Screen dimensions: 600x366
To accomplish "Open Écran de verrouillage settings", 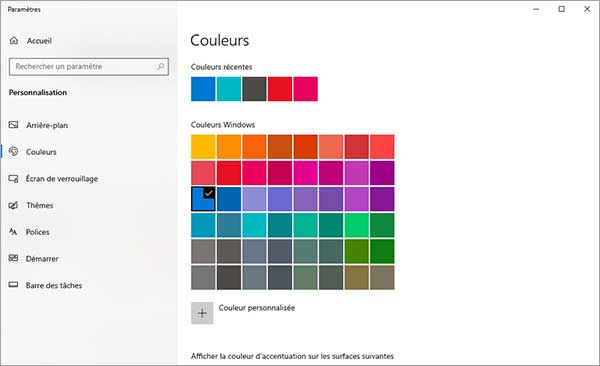I will click(62, 179).
